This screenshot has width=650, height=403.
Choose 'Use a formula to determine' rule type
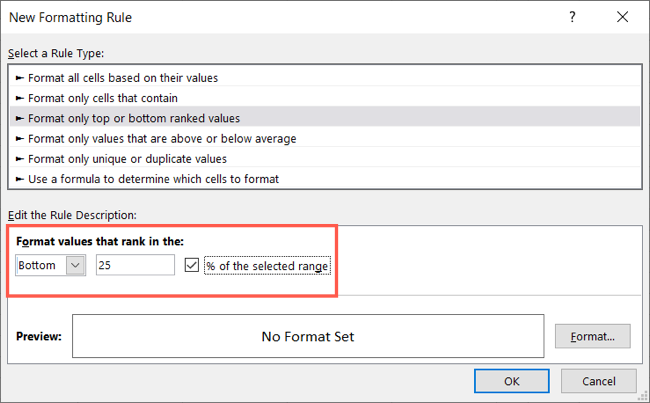coord(152,179)
